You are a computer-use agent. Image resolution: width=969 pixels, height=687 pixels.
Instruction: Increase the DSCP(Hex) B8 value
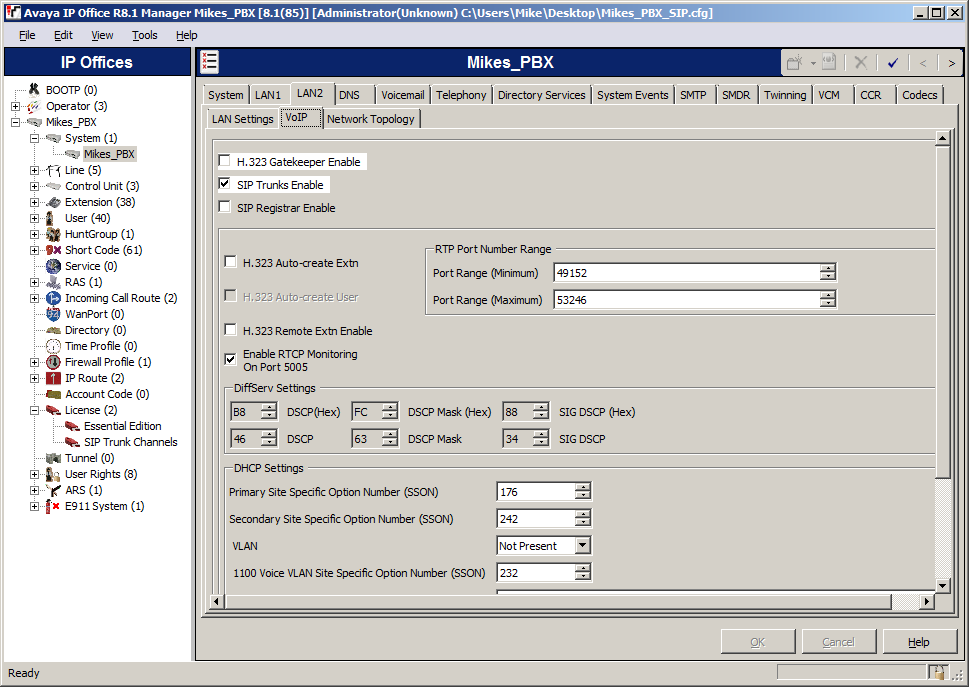point(269,408)
